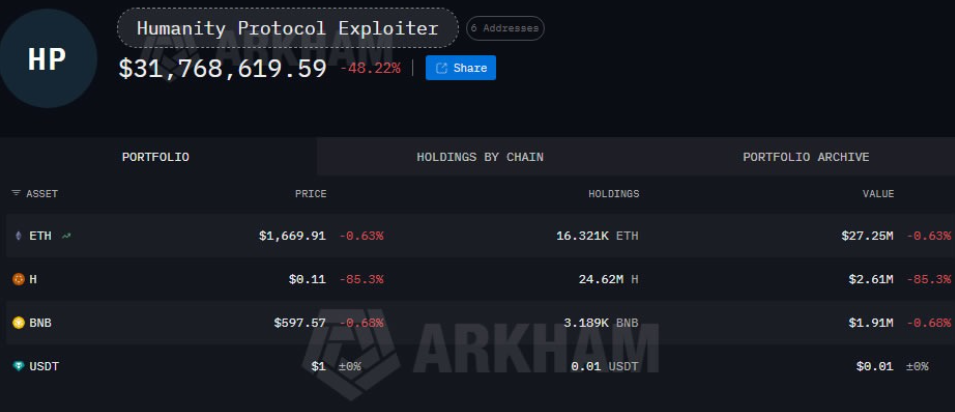This screenshot has width=955, height=412.
Task: Open the Humanity Protocol Exploiter label
Action: pyautogui.click(x=287, y=28)
